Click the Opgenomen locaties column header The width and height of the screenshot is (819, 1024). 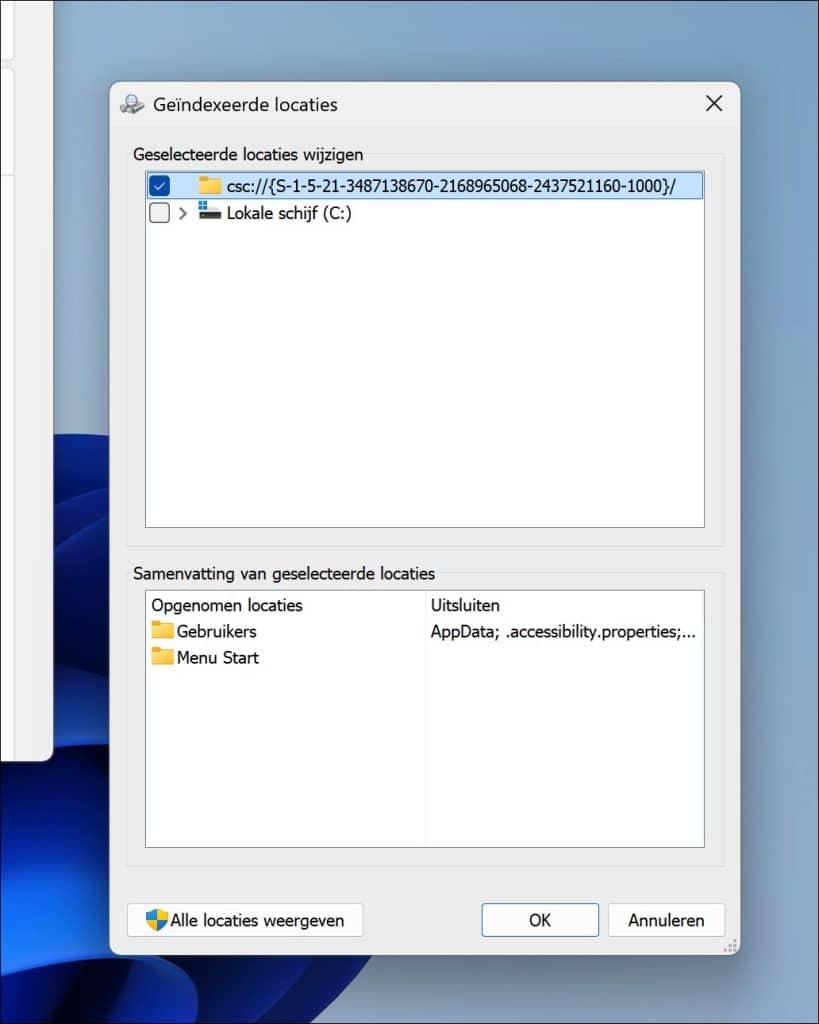tap(227, 605)
